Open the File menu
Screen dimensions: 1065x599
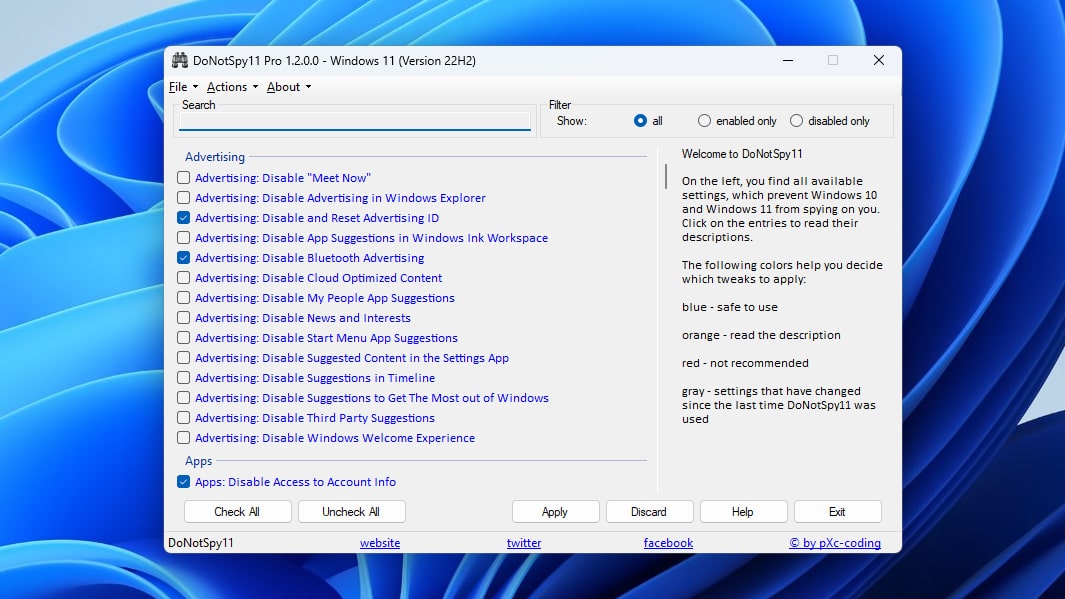click(181, 87)
